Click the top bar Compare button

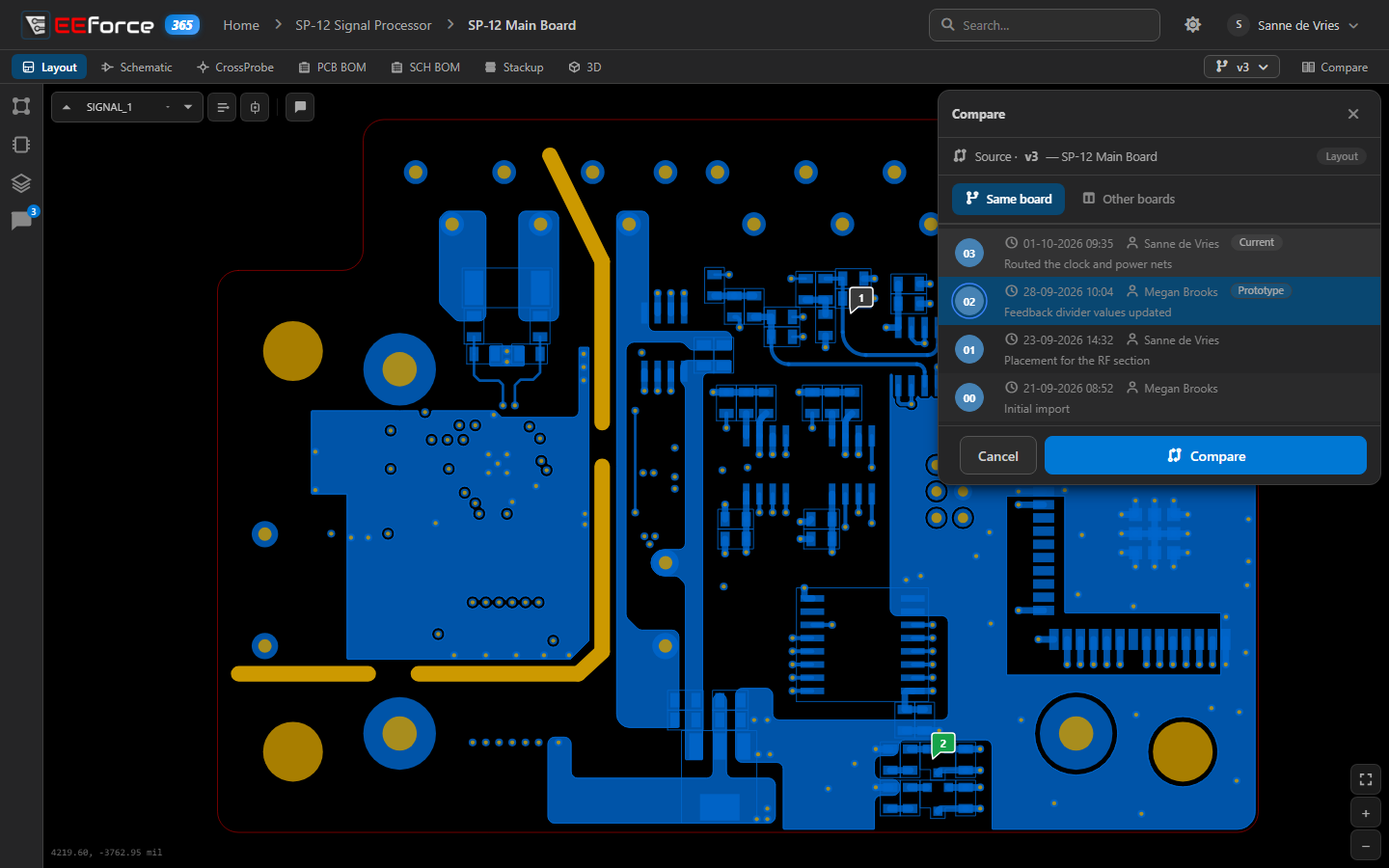click(1335, 67)
